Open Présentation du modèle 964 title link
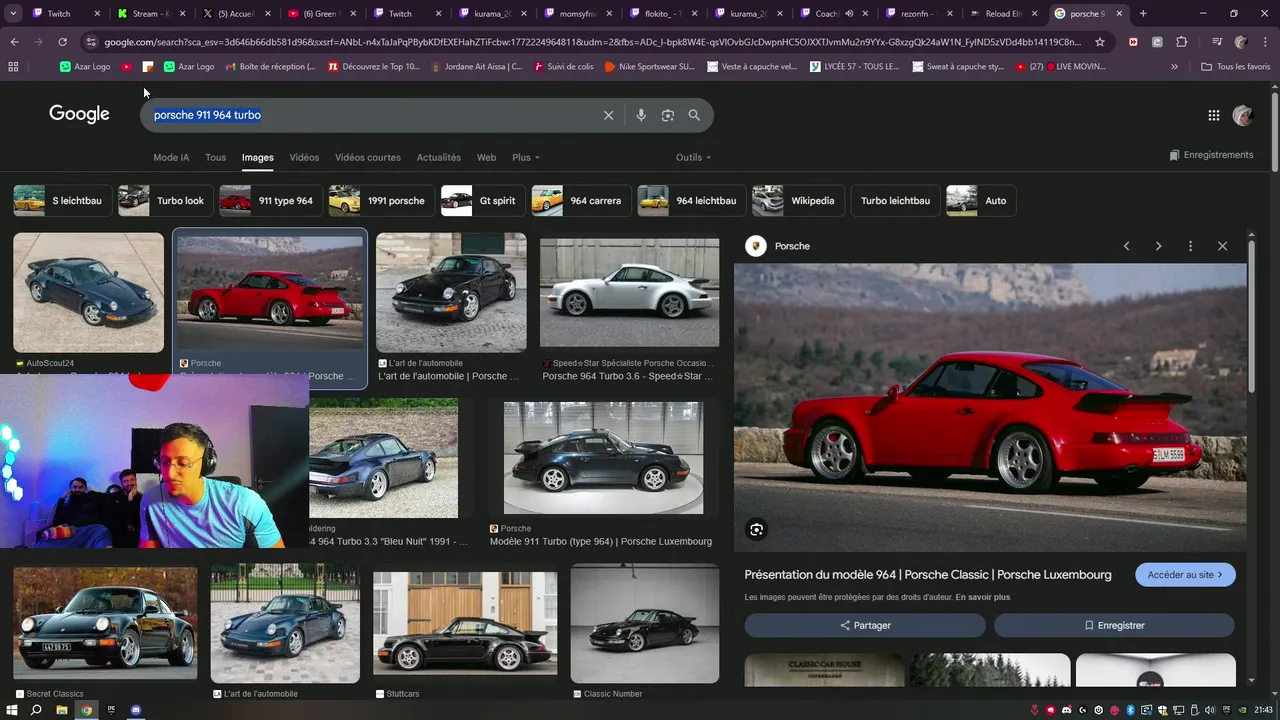Screen dimensions: 1280x720 coord(928,575)
